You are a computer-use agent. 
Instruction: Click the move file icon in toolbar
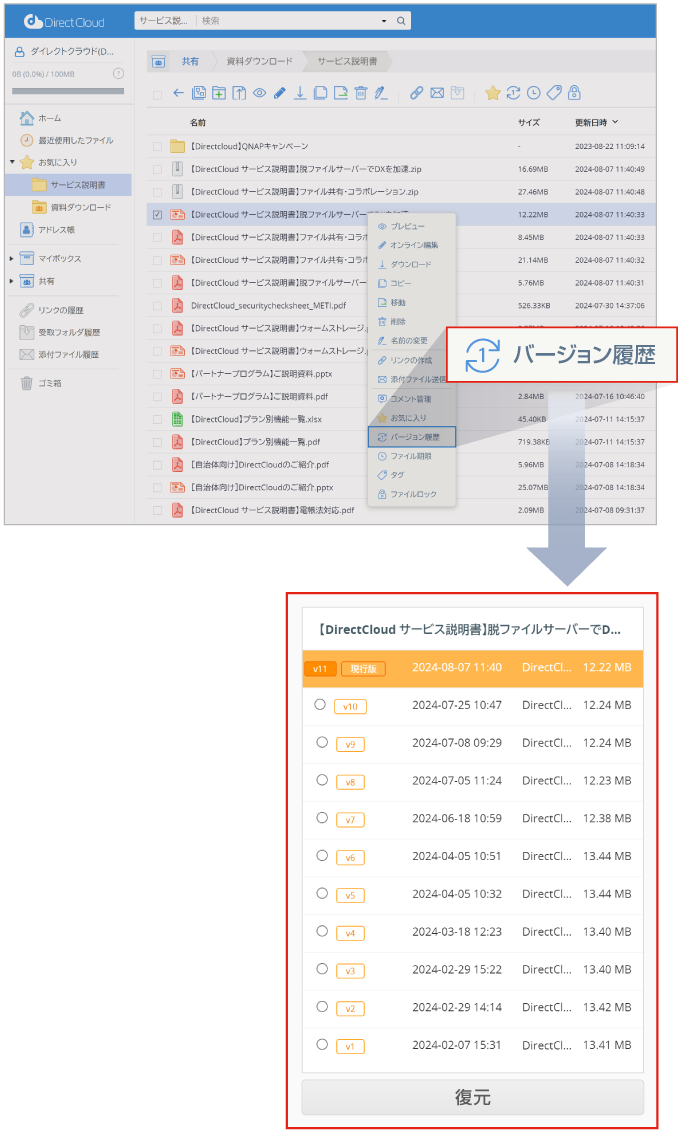(341, 93)
